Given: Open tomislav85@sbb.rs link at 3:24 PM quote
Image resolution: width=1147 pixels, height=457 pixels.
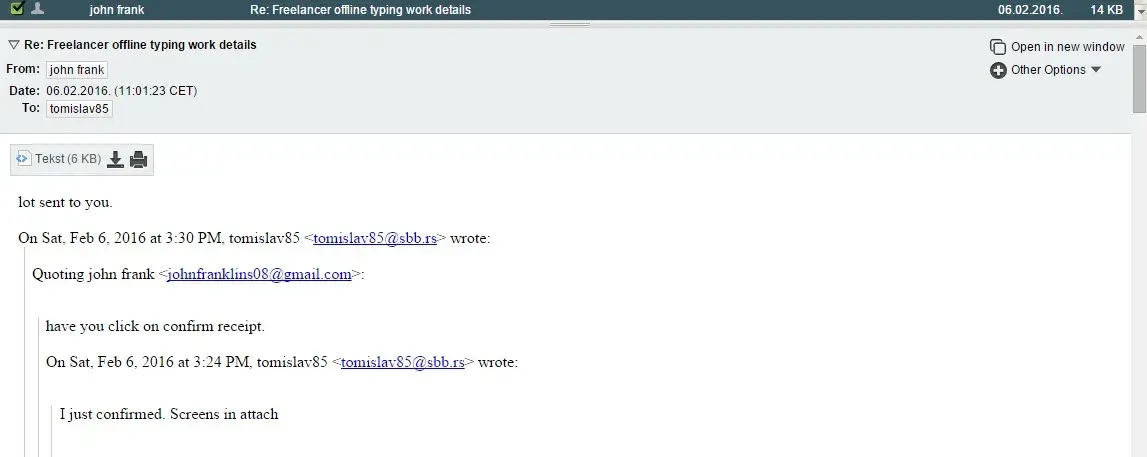Looking at the screenshot, I should [403, 362].
